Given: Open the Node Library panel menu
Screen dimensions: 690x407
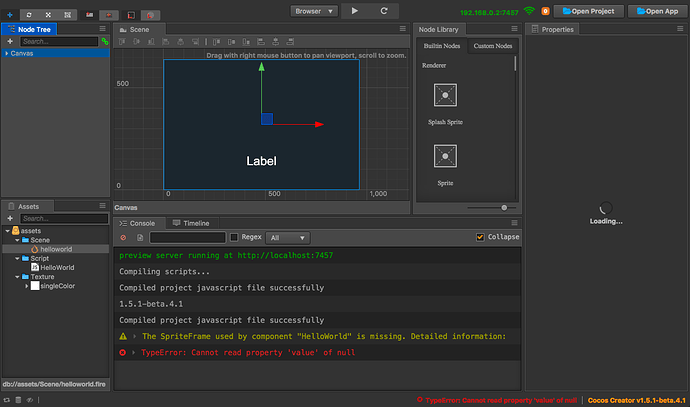Looking at the screenshot, I should click(514, 29).
